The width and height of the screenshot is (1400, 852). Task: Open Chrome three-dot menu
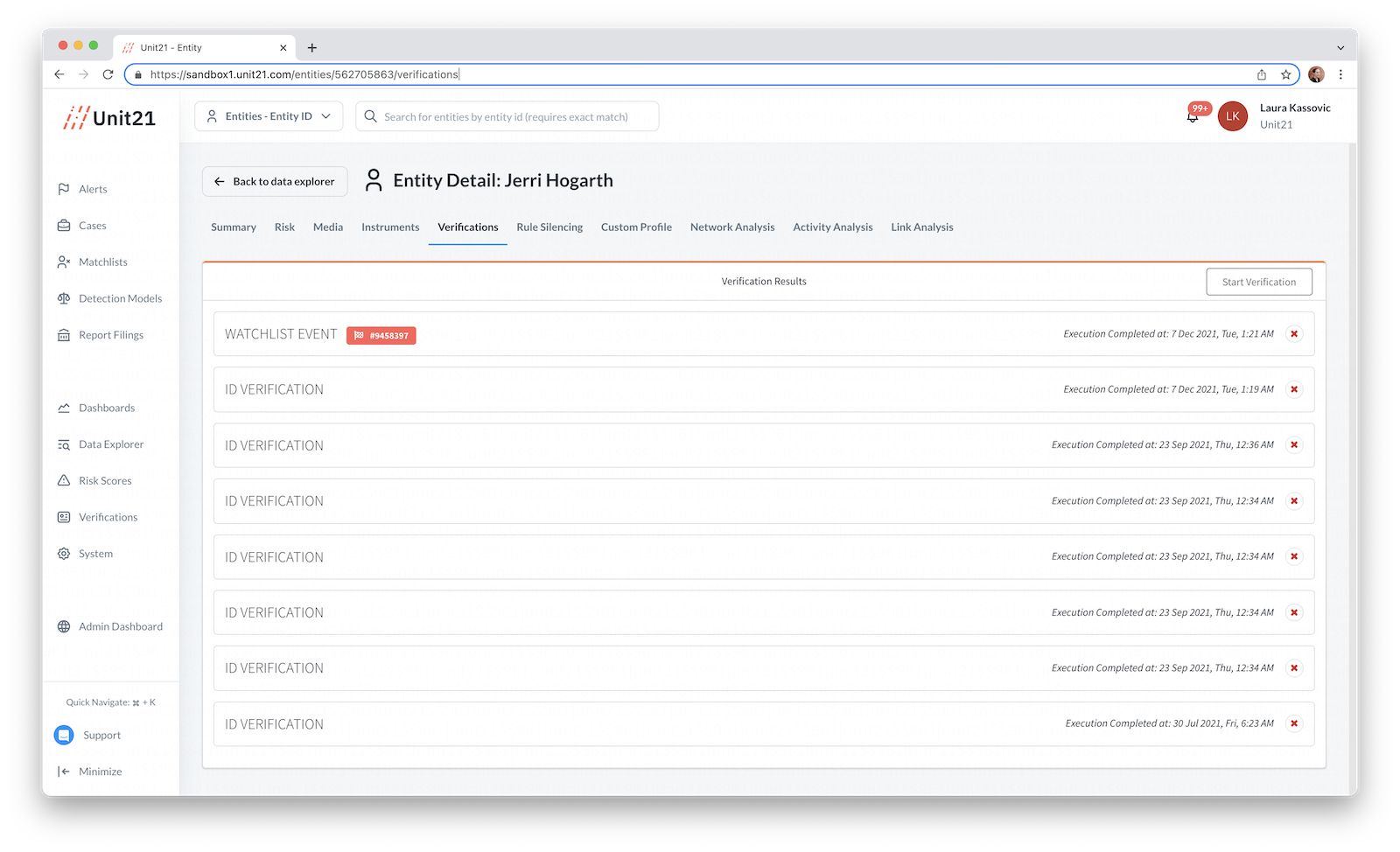tap(1340, 74)
